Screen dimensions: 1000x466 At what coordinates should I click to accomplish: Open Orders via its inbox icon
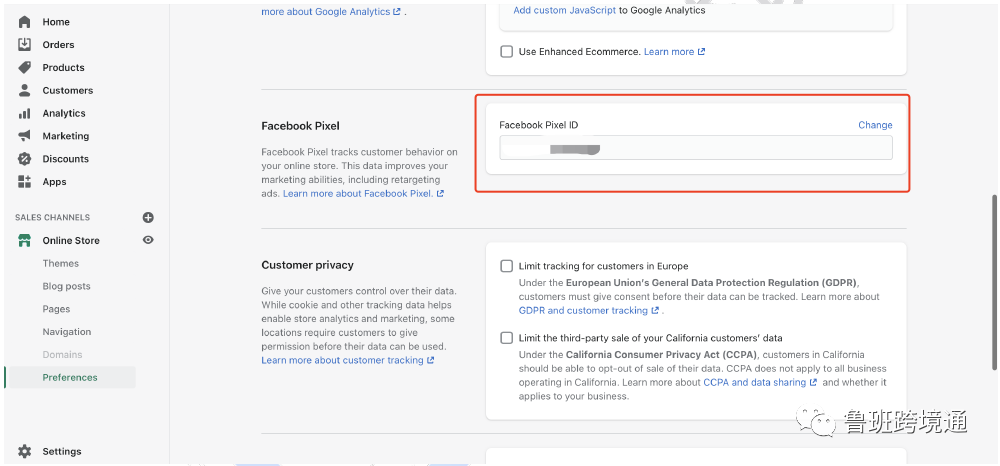pos(25,45)
